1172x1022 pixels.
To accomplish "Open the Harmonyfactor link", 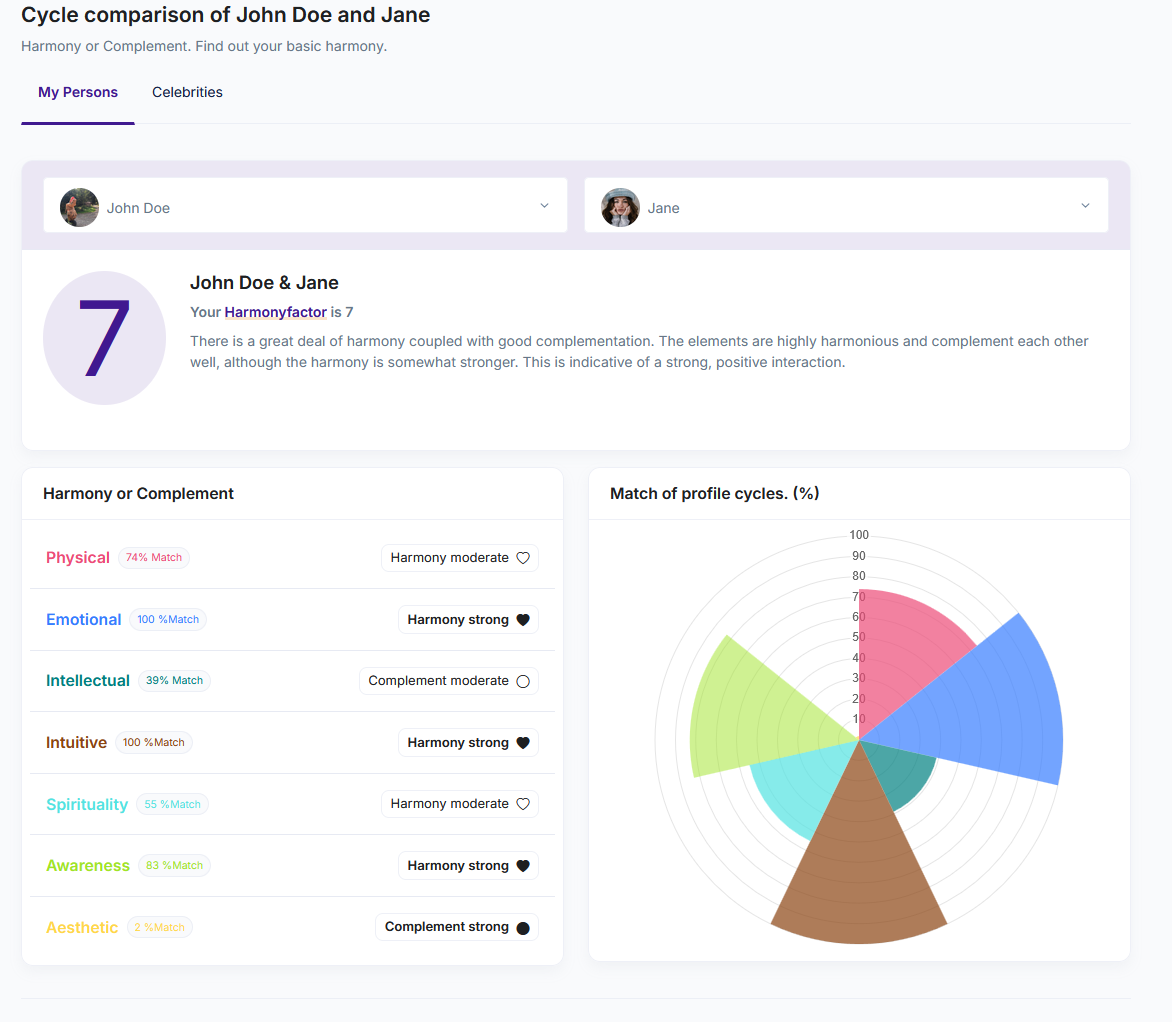I will [276, 313].
